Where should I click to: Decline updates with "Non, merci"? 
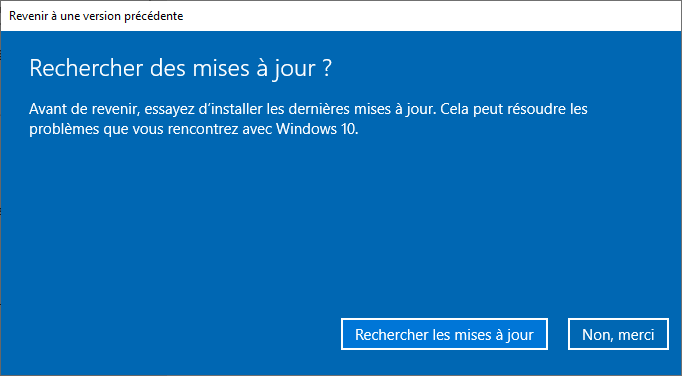click(x=618, y=334)
